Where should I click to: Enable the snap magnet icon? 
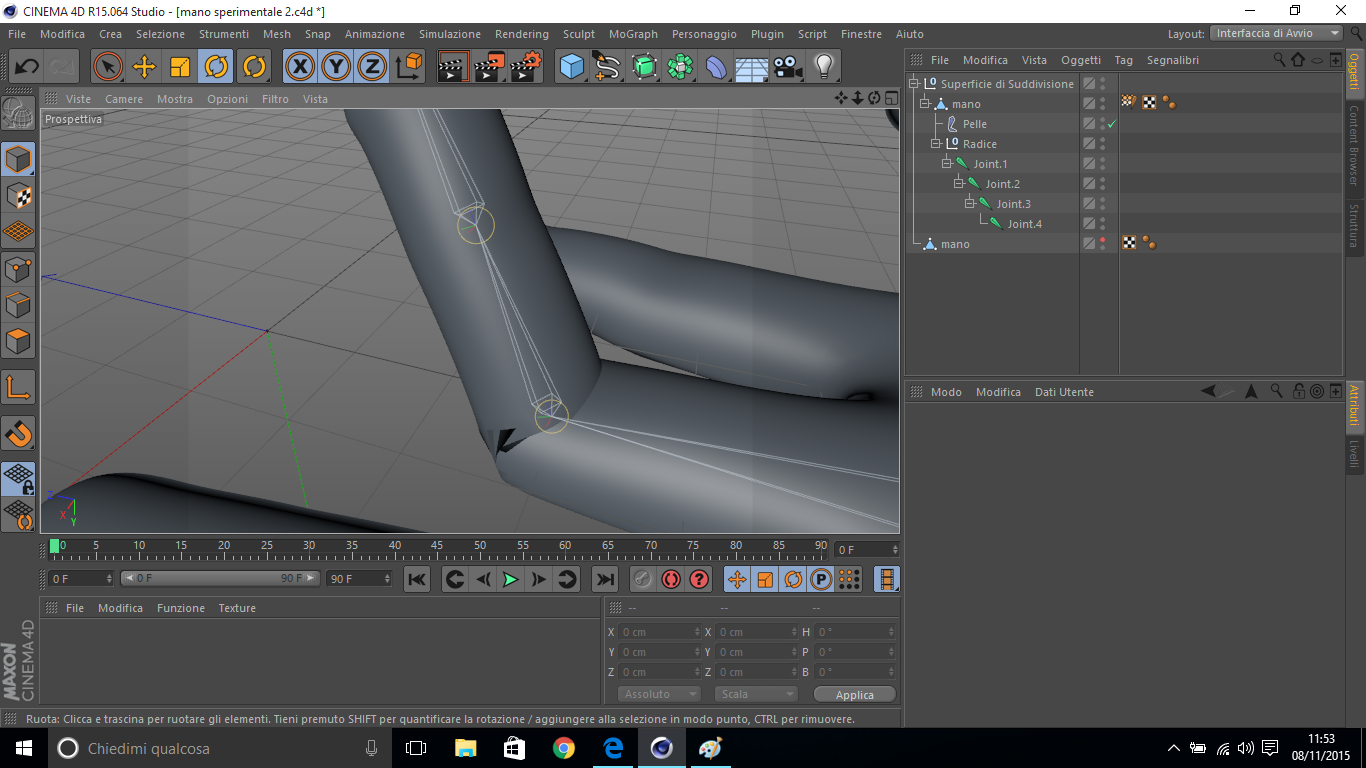[x=19, y=433]
